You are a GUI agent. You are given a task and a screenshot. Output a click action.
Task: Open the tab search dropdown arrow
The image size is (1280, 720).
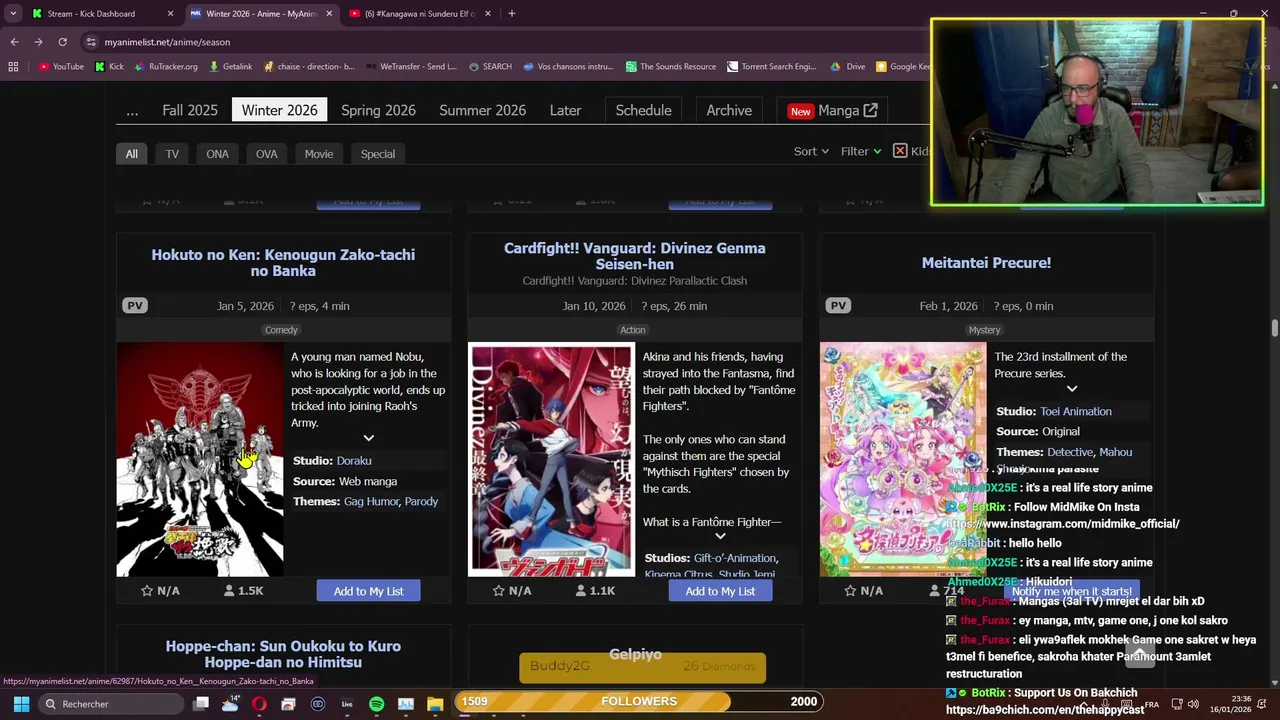click(x=13, y=14)
